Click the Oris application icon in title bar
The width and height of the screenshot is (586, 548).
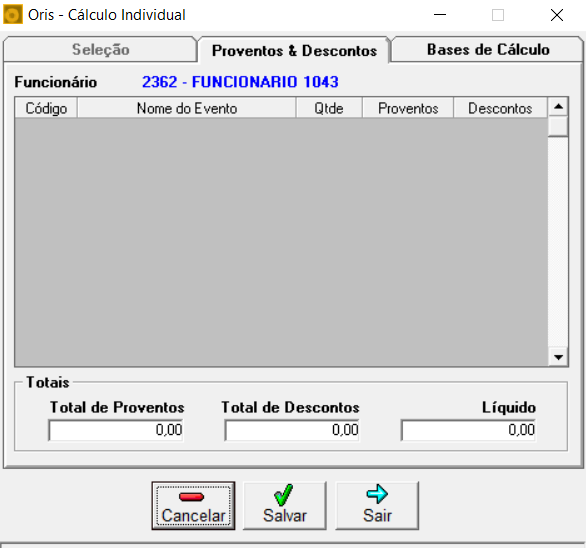pos(13,15)
